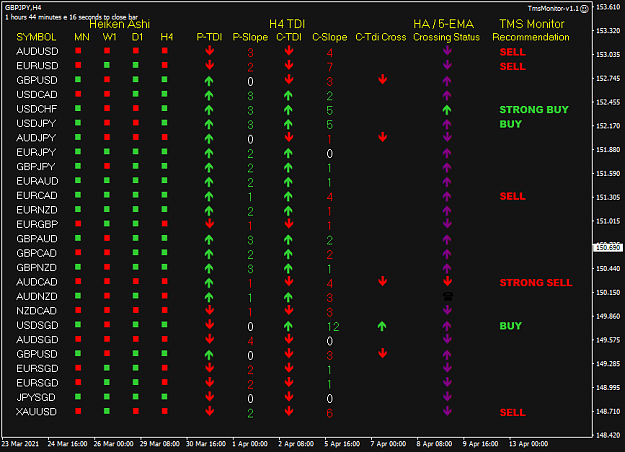
Task: Click the Heiken Ashi section title
Action: [x=120, y=24]
